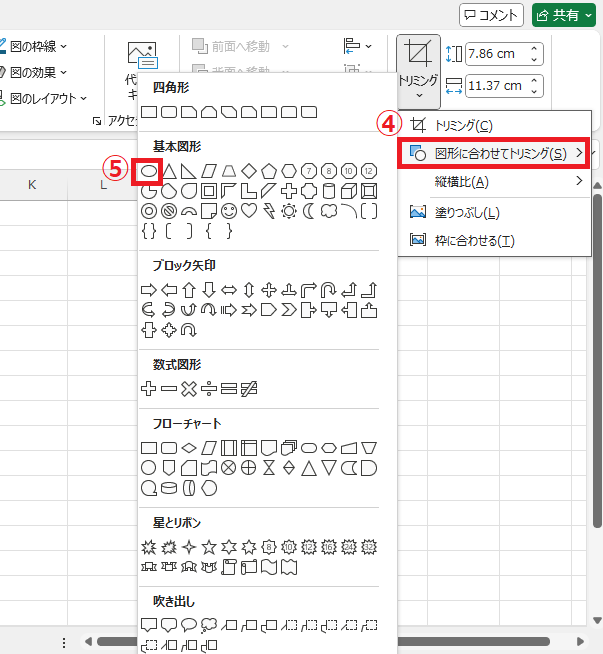
Task: Pick the 5-point star shape
Action: point(209,547)
